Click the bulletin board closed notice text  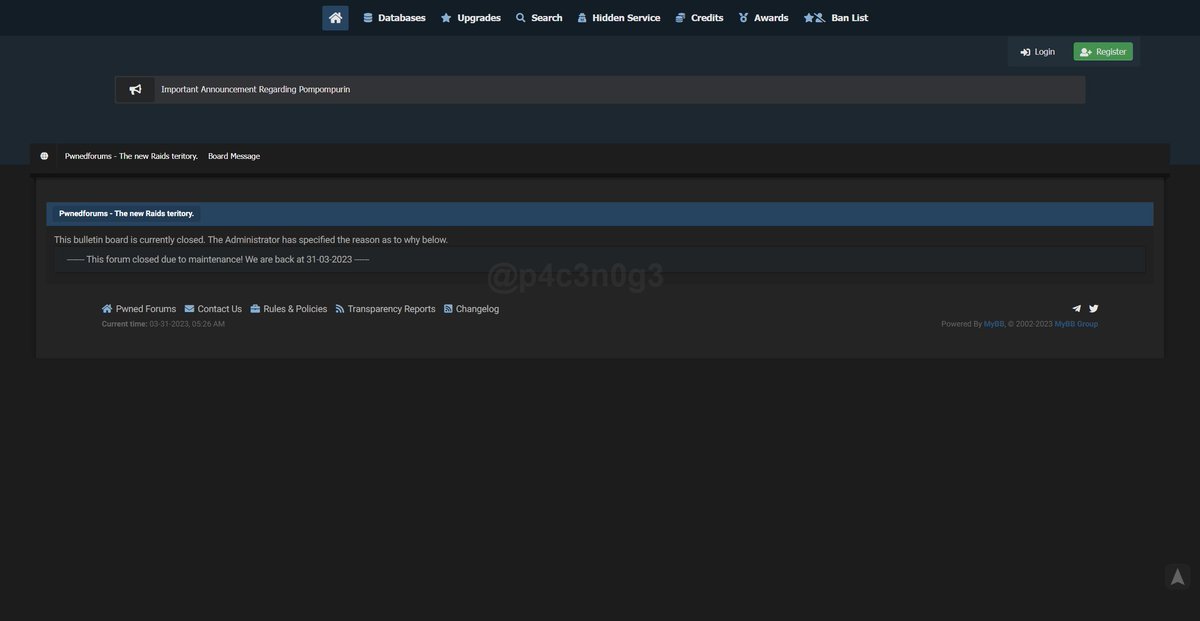click(x=251, y=240)
